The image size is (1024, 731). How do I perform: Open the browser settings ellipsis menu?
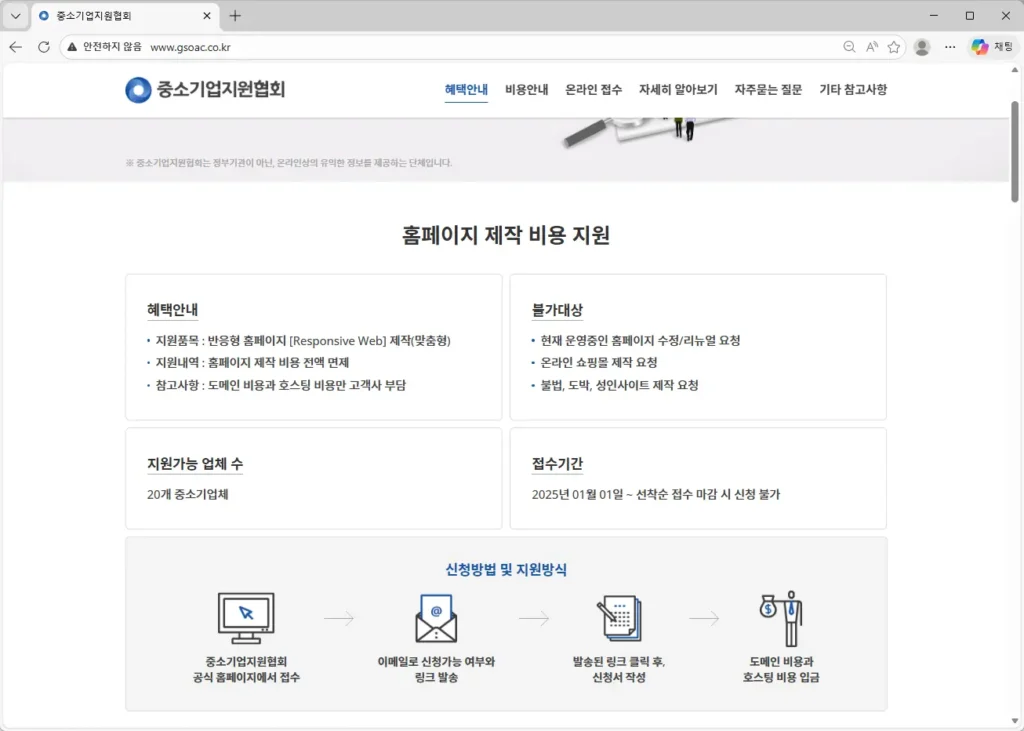[950, 47]
